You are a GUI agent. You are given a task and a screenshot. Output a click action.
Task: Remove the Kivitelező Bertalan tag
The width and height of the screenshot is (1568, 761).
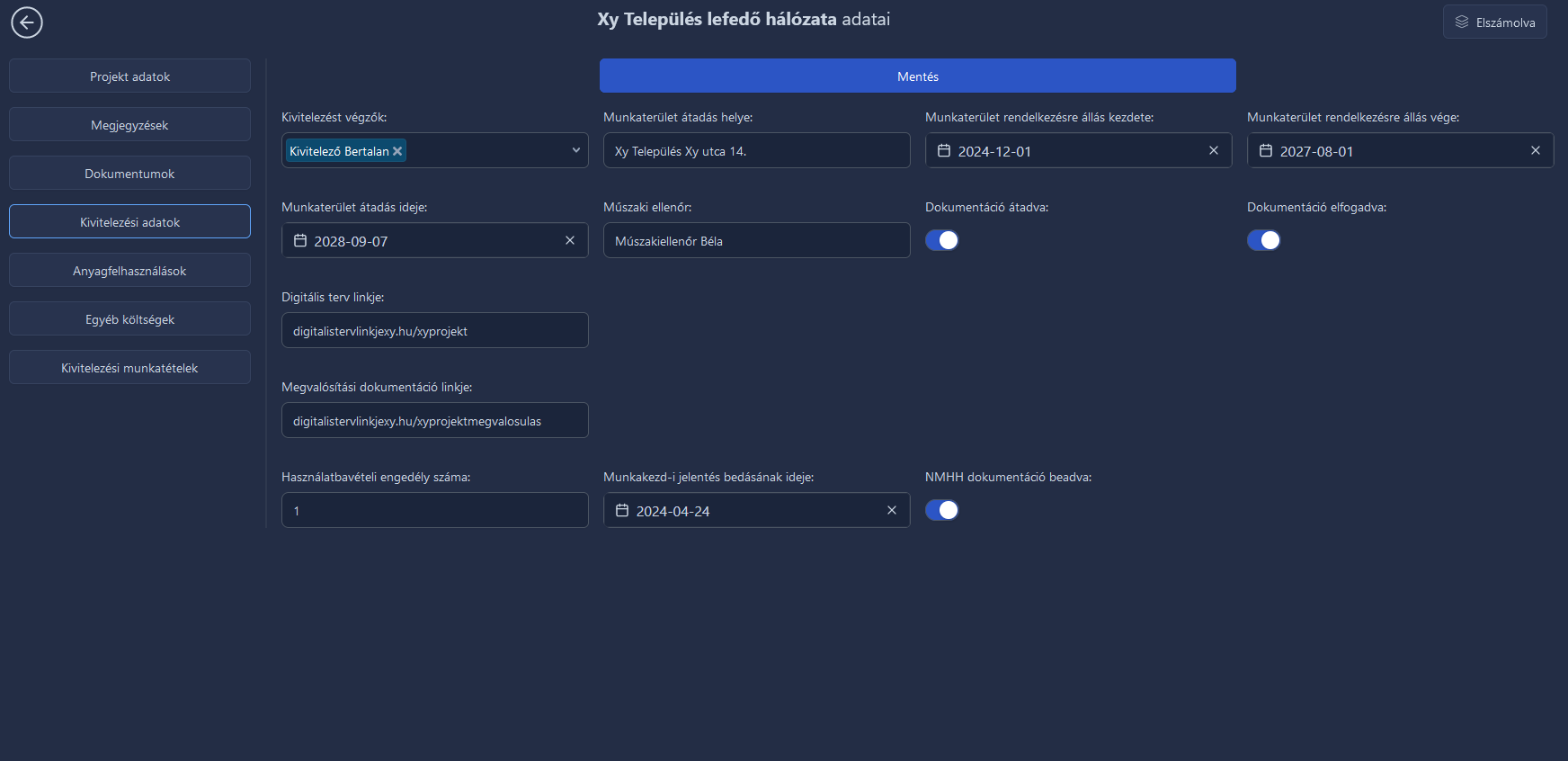(397, 151)
